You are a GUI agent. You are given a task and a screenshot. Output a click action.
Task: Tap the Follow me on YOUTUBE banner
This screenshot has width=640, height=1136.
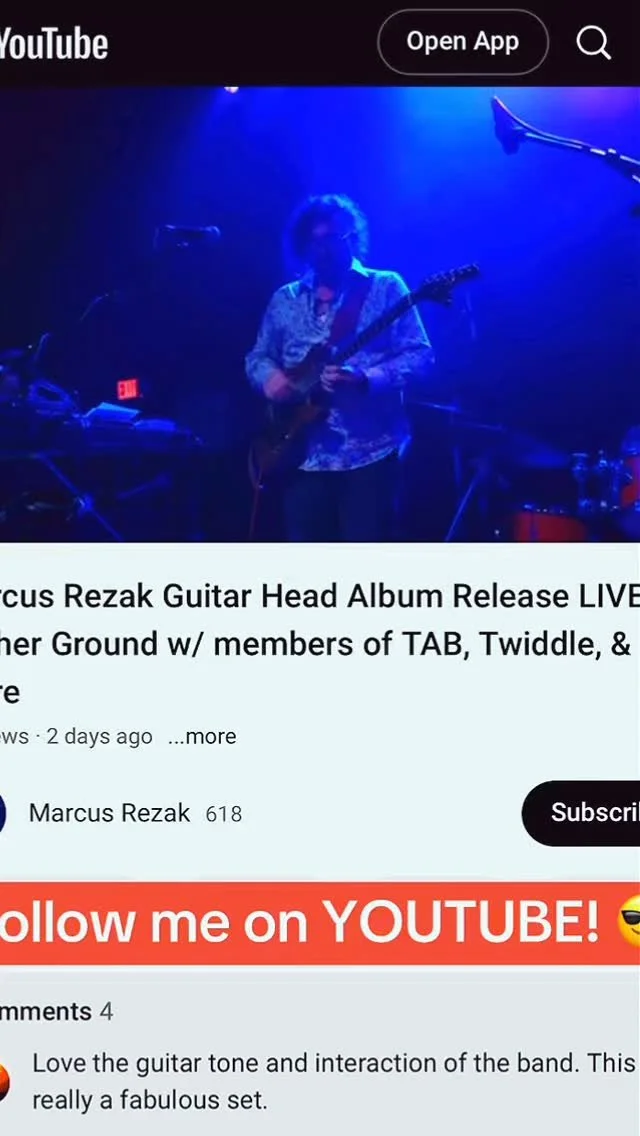(x=320, y=923)
